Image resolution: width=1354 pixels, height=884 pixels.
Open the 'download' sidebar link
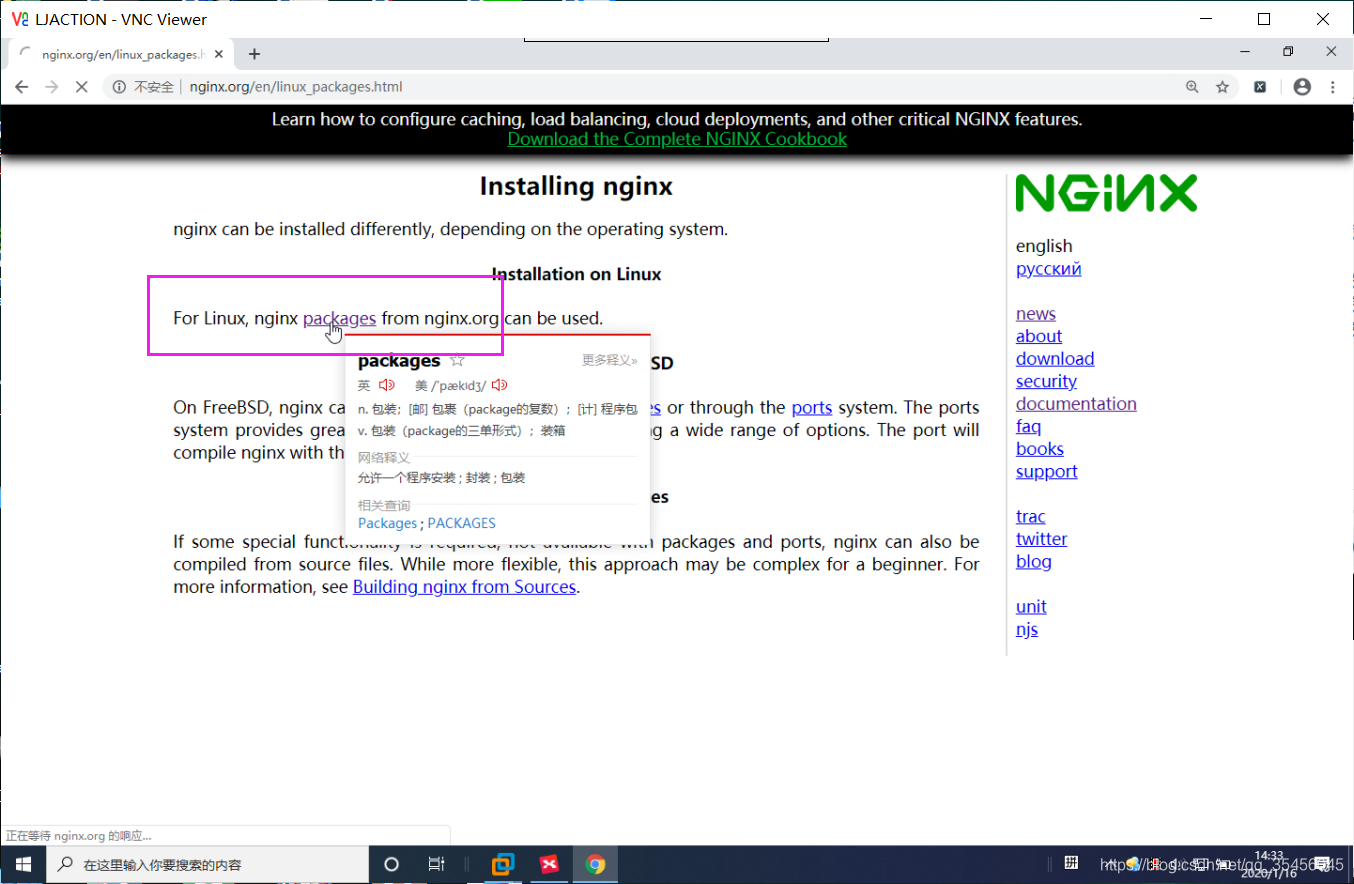1055,358
